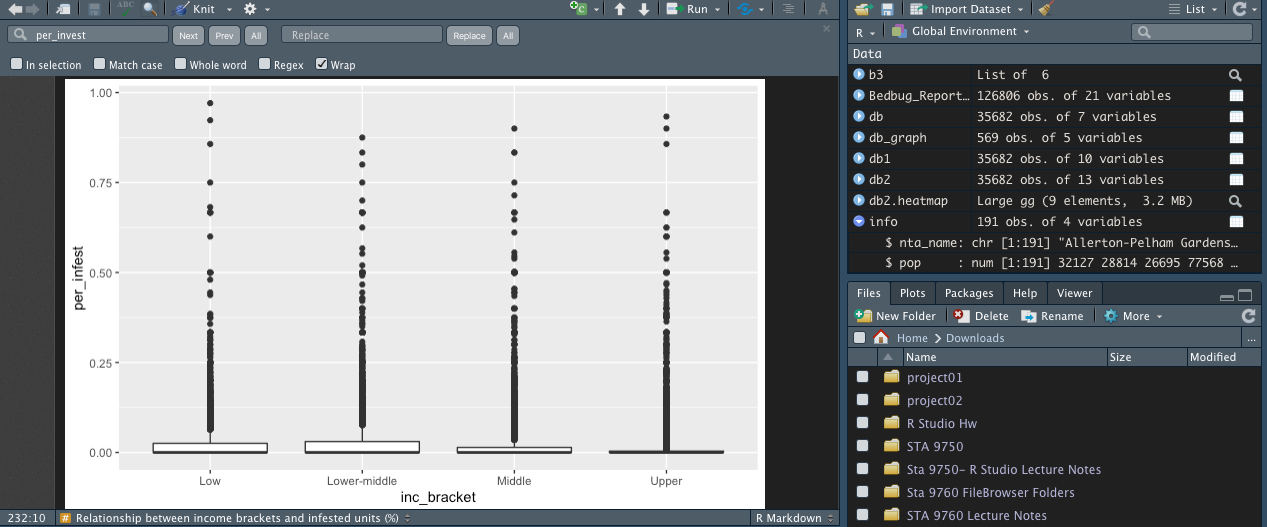This screenshot has width=1267, height=527.
Task: Enable Regex search option
Action: point(264,64)
